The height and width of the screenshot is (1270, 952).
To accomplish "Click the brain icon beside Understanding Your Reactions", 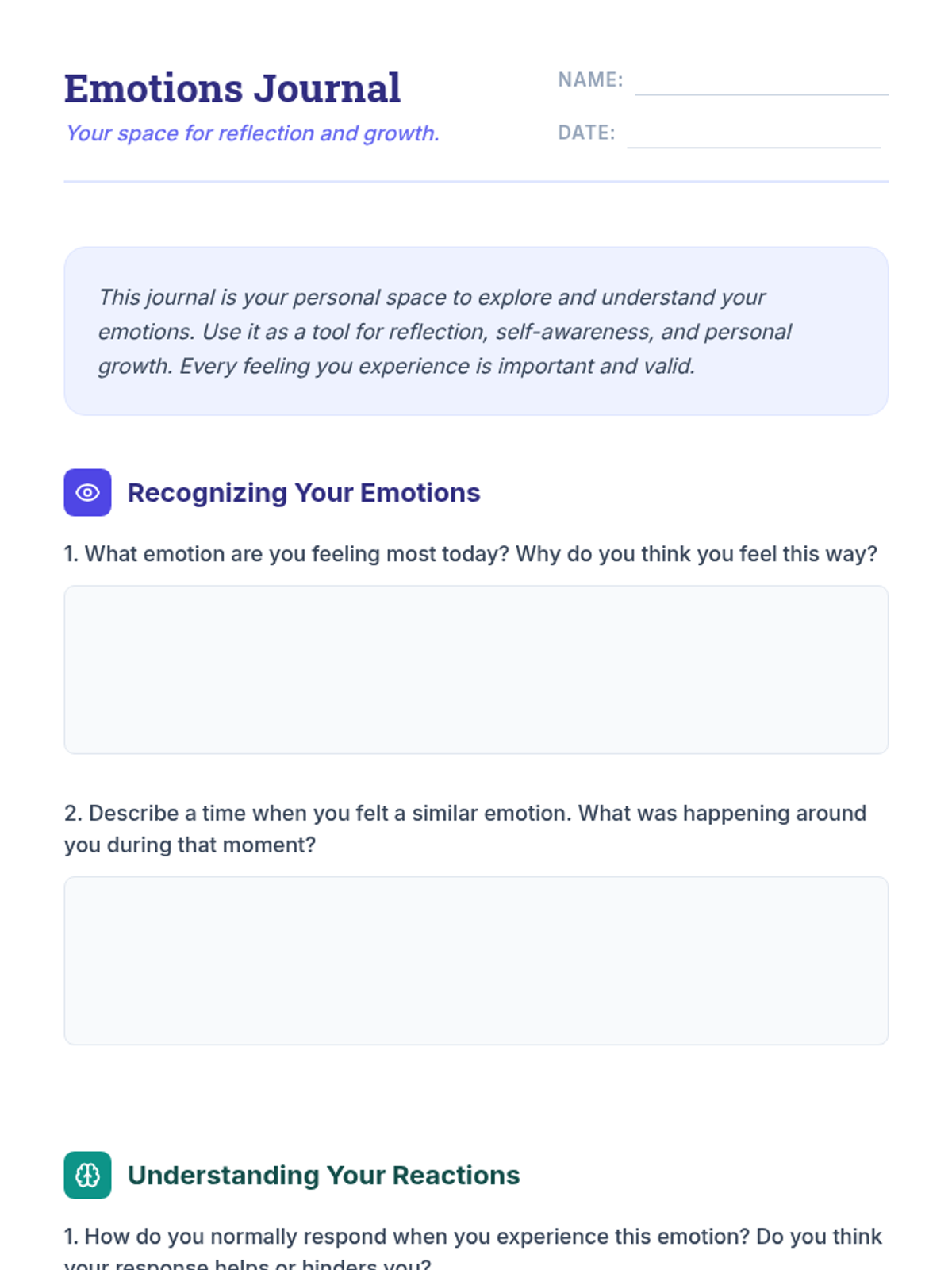I will [87, 1175].
